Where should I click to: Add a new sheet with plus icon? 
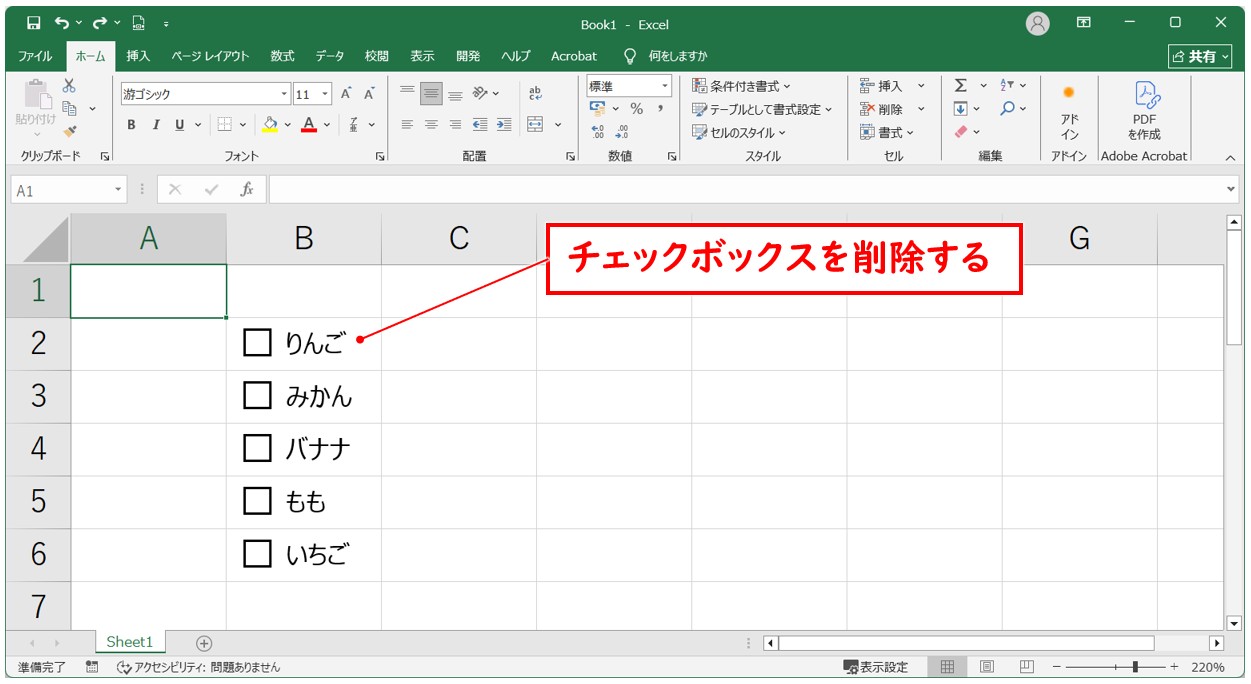tap(204, 643)
